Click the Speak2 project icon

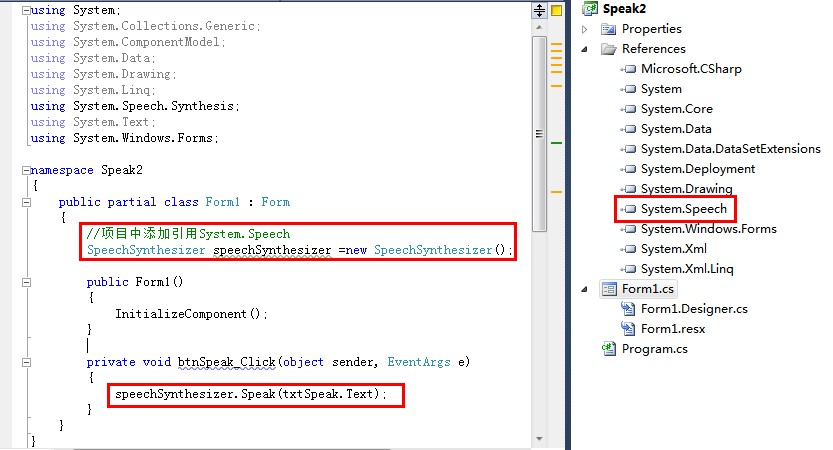[x=590, y=8]
